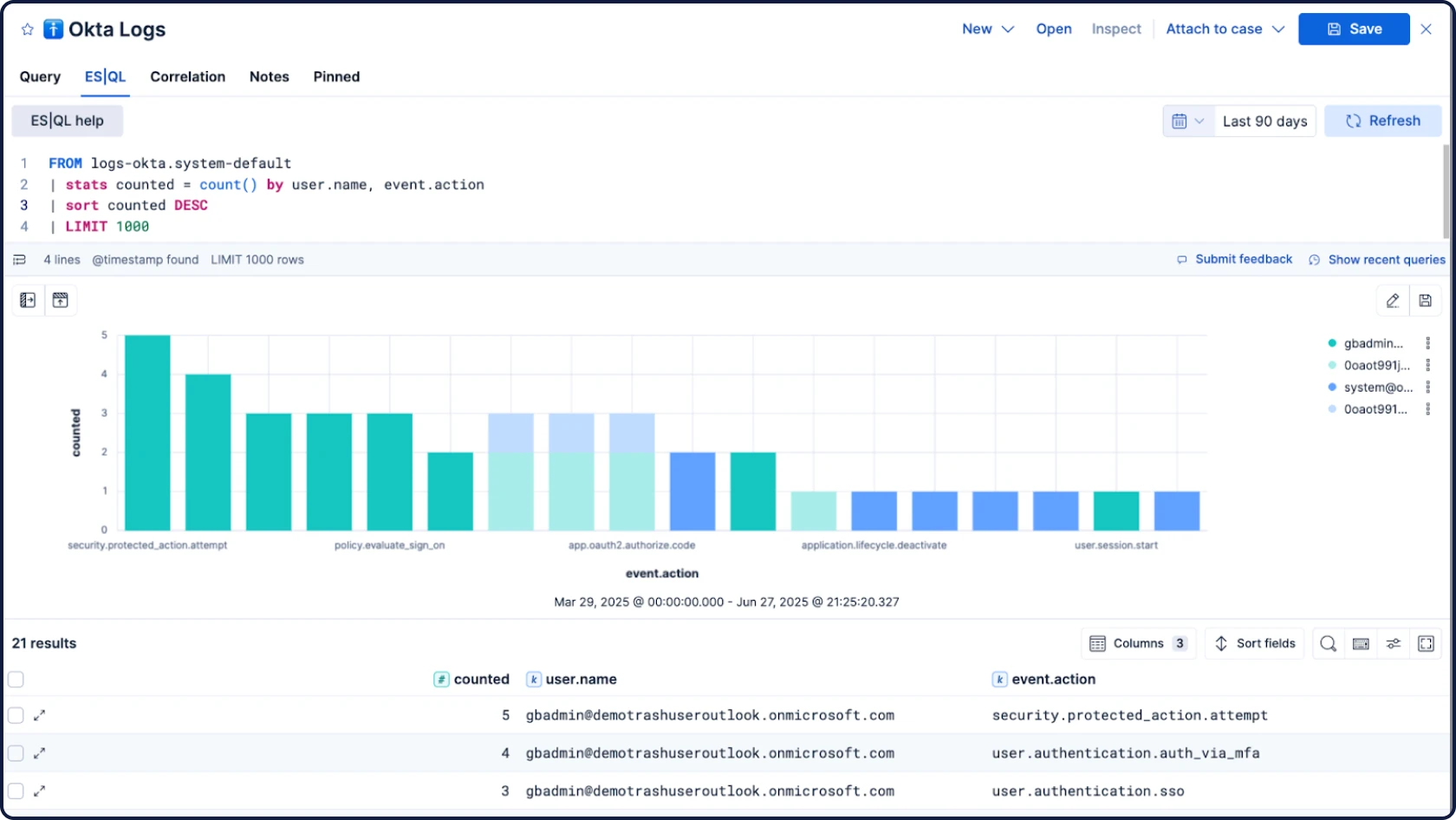This screenshot has height=820, width=1456.
Task: Click the query editor vertical scrollbar
Action: [x=1446, y=192]
